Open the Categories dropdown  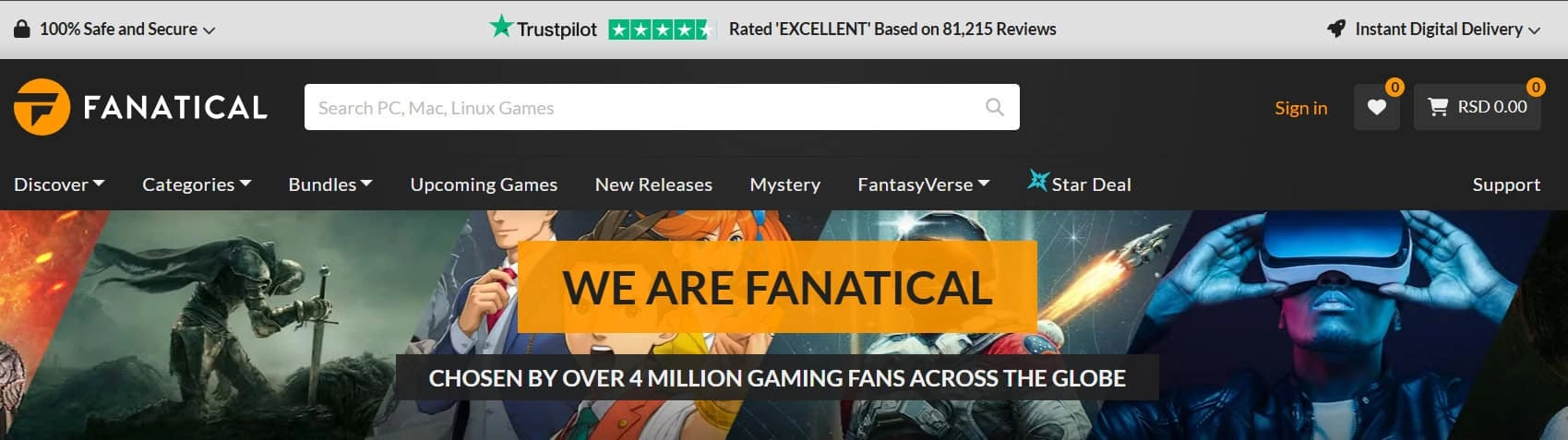[x=197, y=184]
